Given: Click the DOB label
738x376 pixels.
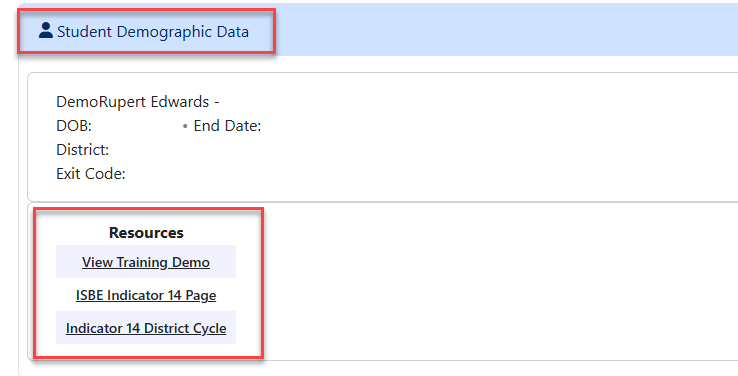Looking at the screenshot, I should tap(74, 126).
